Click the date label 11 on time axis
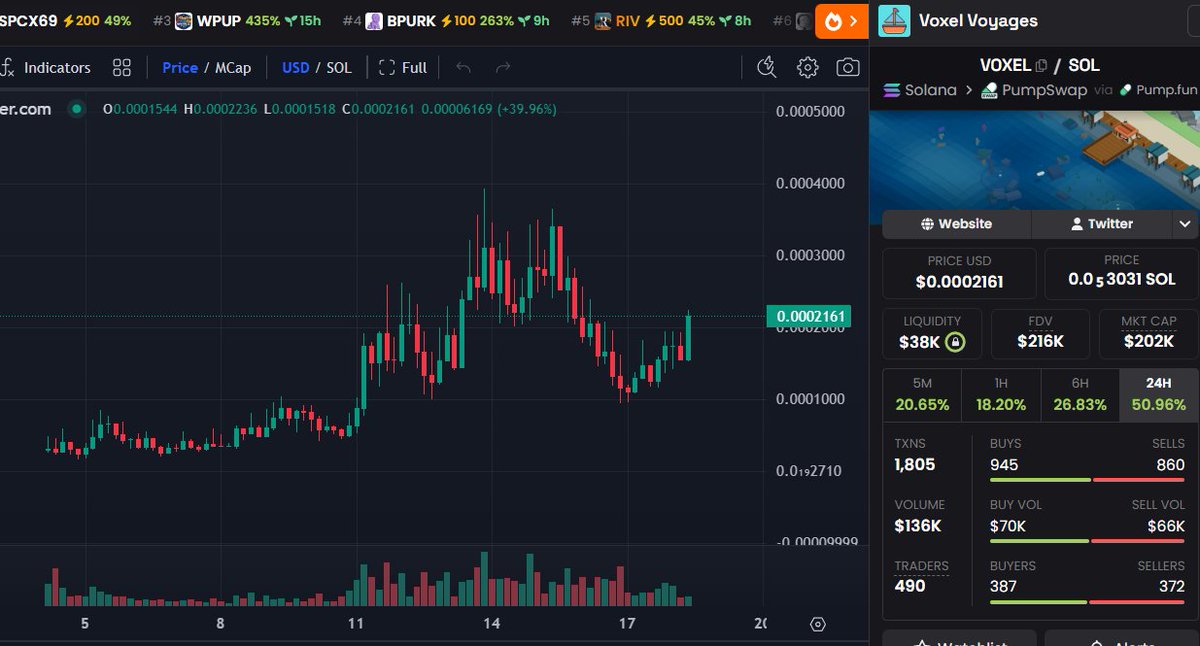 355,624
